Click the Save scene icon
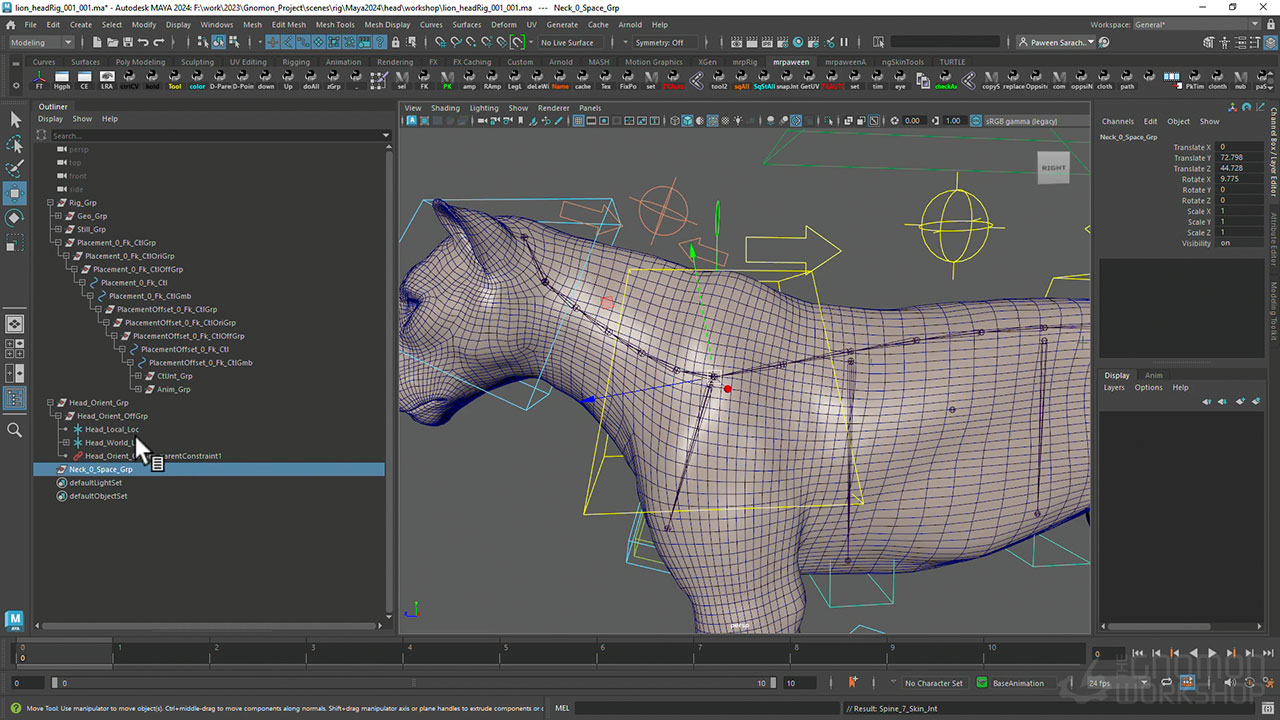The image size is (1280, 720). click(x=126, y=42)
